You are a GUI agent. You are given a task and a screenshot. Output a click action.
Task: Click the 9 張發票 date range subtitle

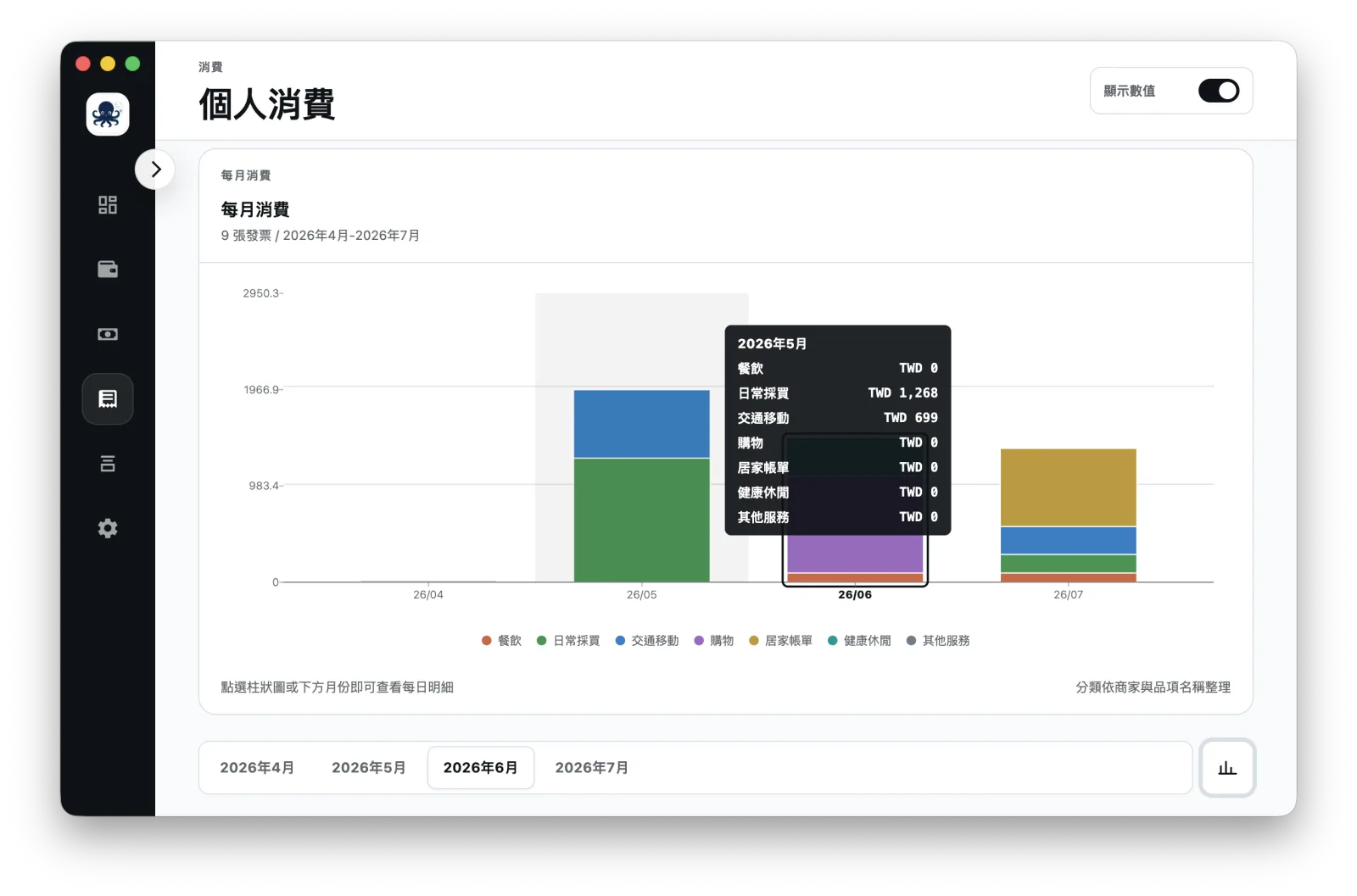[x=321, y=236]
